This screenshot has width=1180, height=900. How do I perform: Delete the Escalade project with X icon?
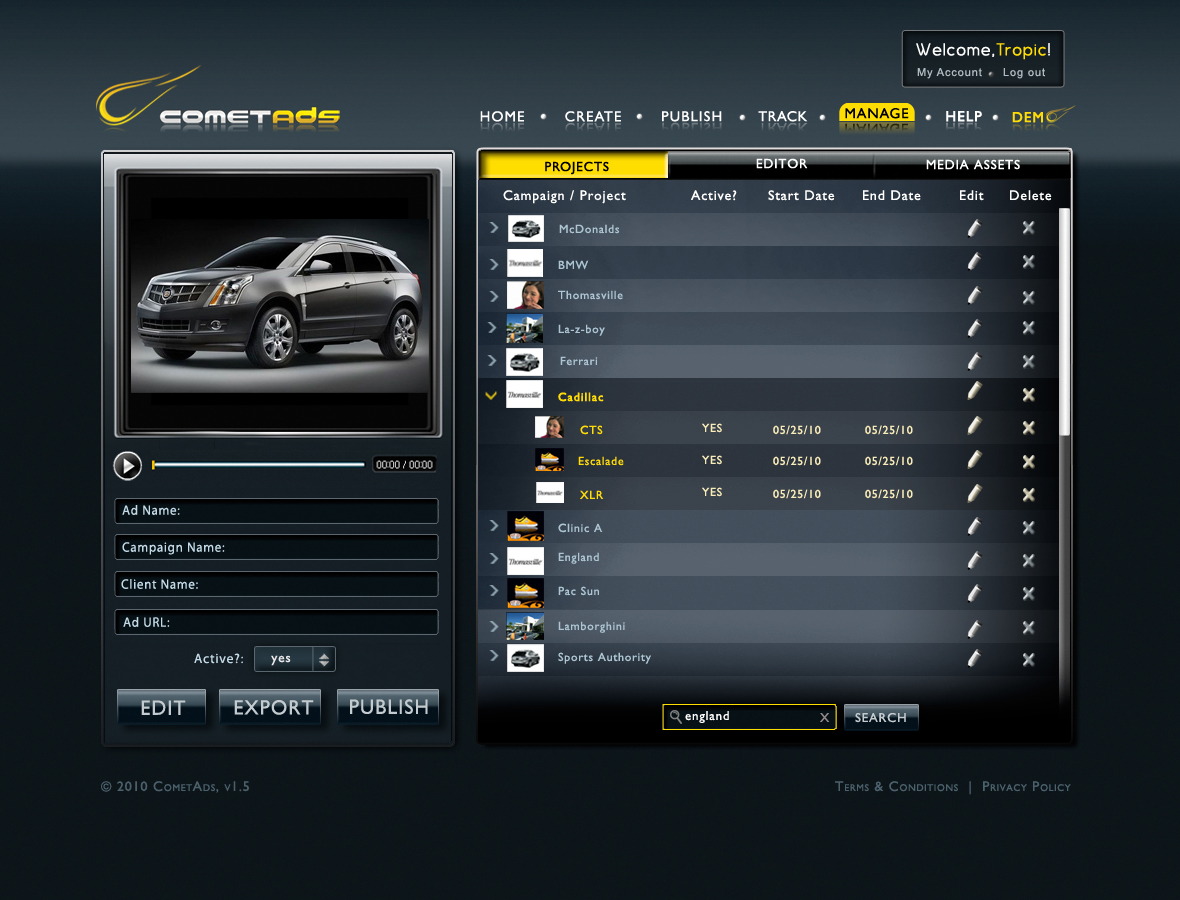1028,461
